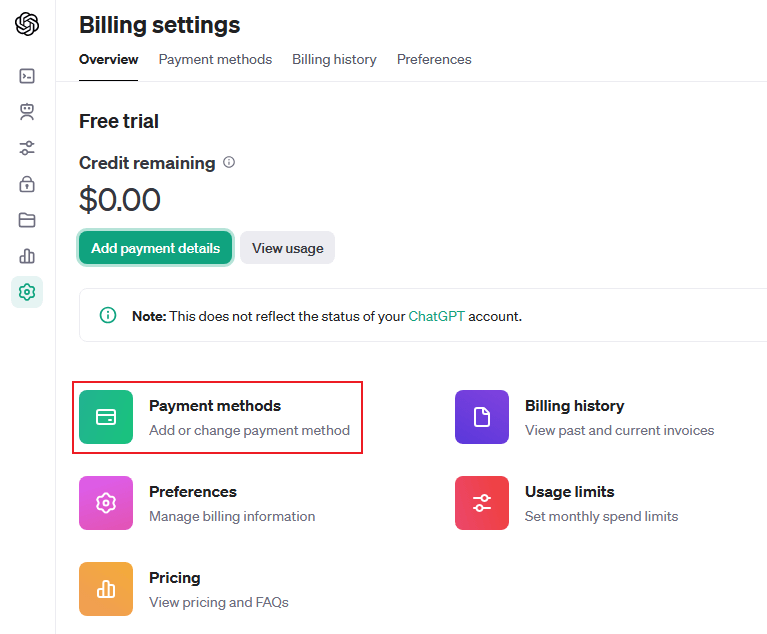Click the orange Pricing chart icon
The height and width of the screenshot is (634, 767).
click(x=106, y=589)
